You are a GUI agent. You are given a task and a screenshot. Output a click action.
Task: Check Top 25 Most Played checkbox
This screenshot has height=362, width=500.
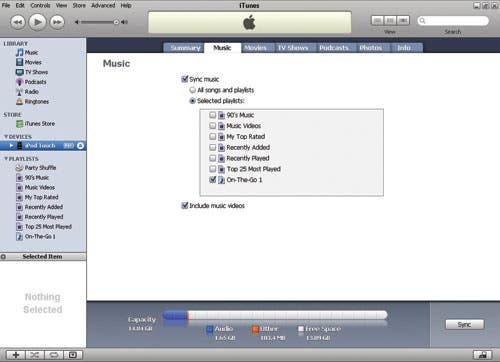[x=213, y=169]
